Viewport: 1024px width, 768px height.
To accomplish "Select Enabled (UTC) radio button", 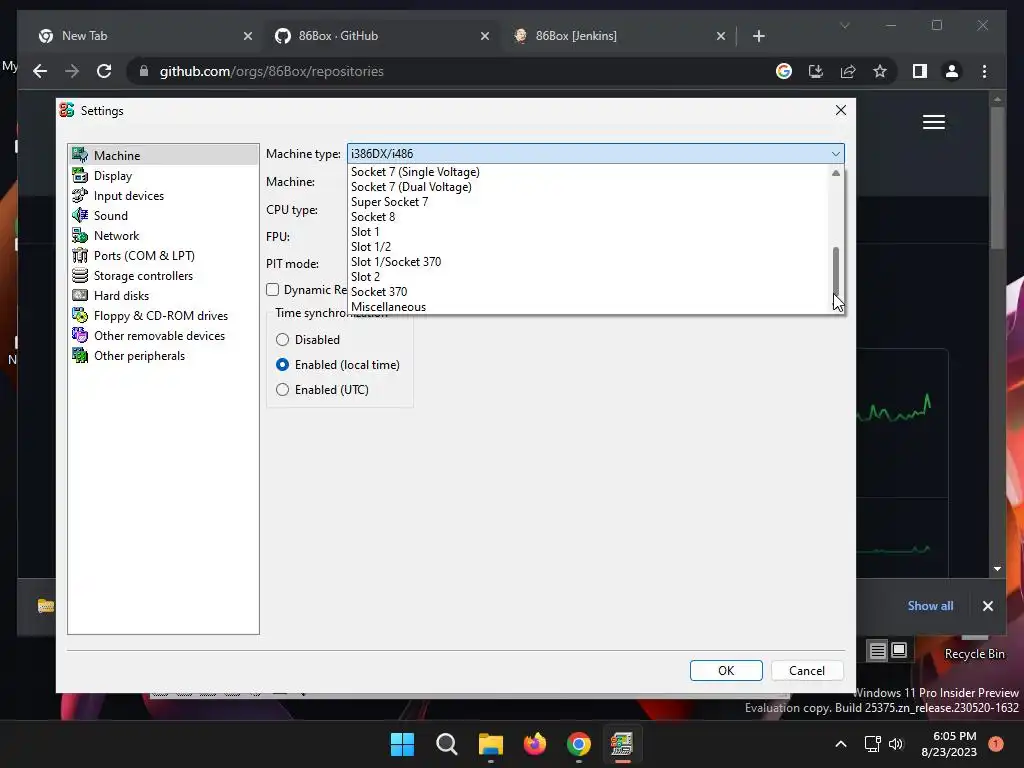I will (x=282, y=390).
